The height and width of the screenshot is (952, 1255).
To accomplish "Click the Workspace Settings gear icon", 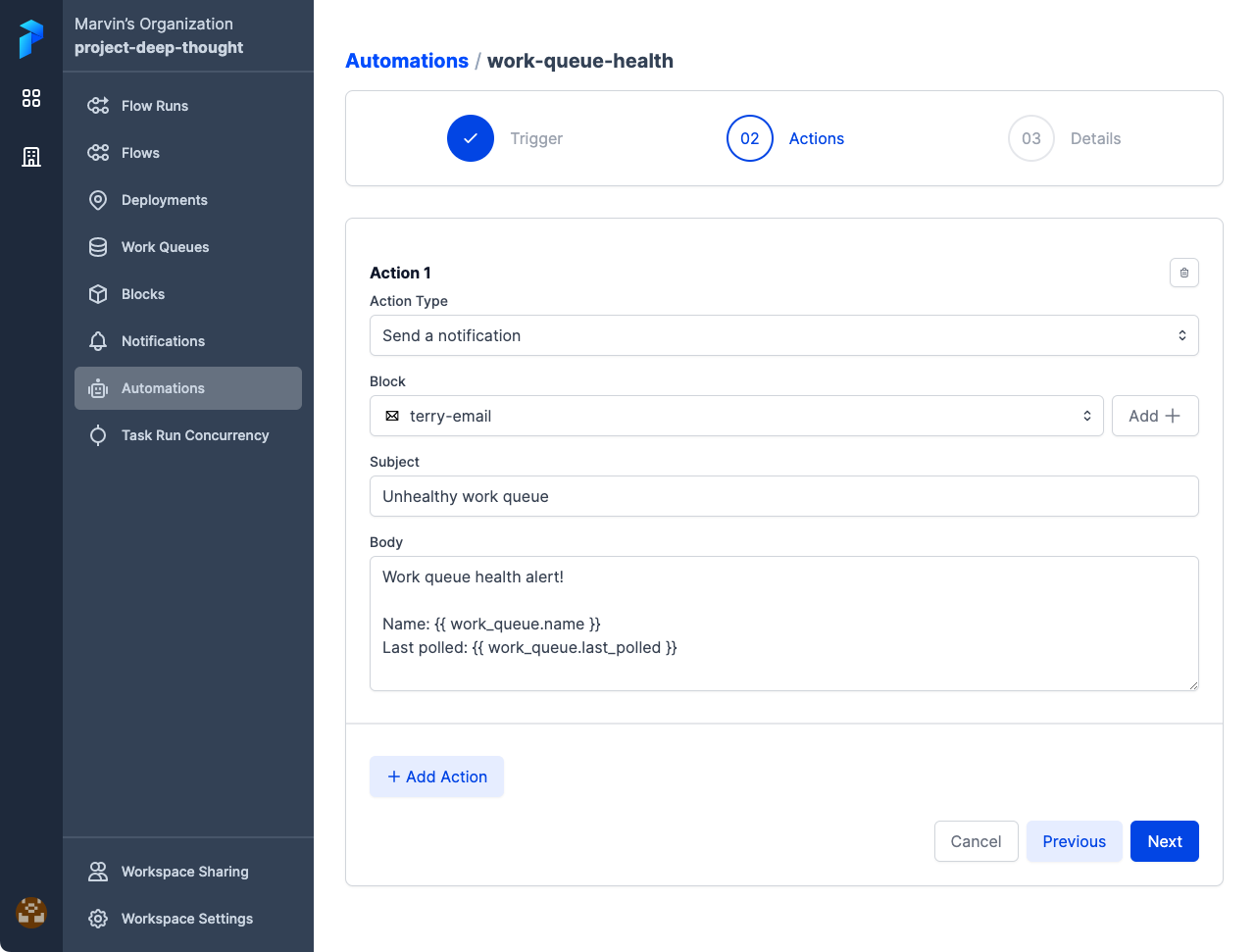I will (x=98, y=919).
